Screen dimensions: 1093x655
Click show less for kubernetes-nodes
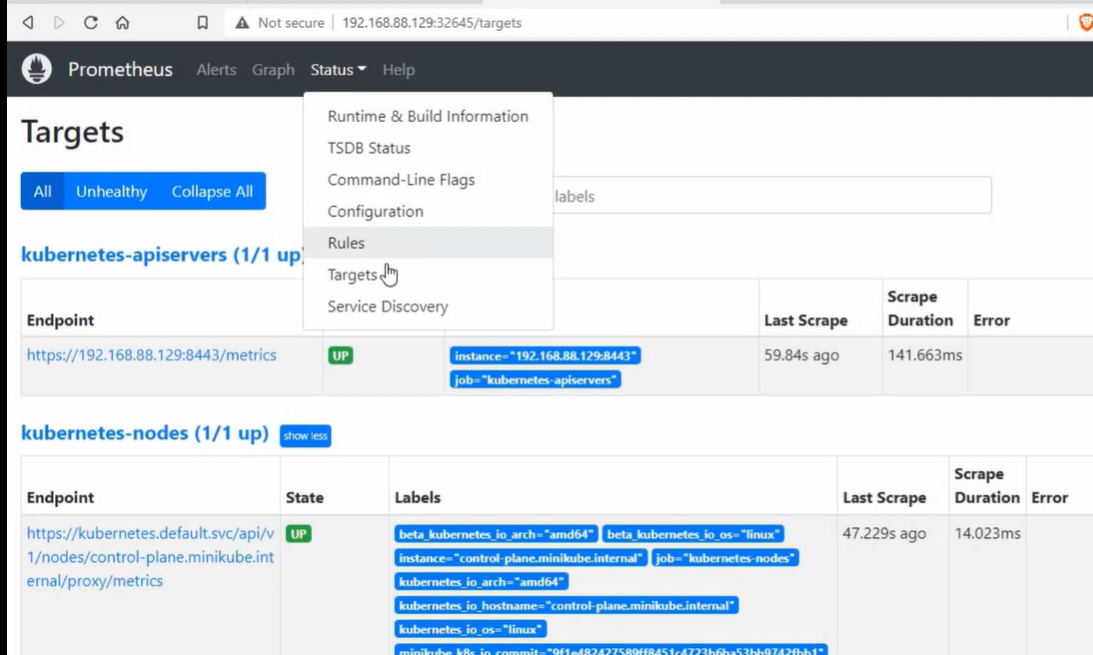[305, 436]
